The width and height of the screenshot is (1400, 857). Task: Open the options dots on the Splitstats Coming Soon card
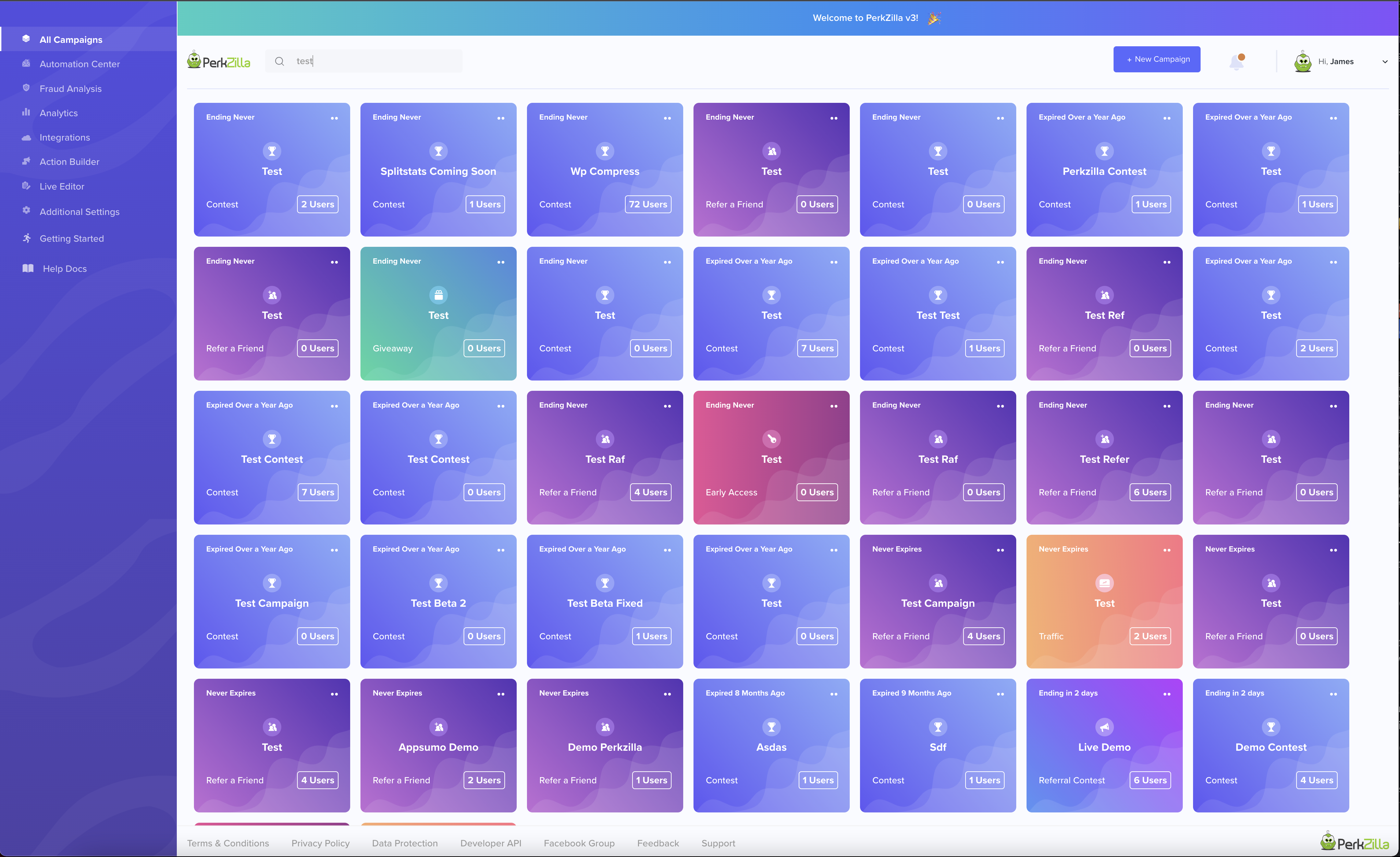(501, 118)
